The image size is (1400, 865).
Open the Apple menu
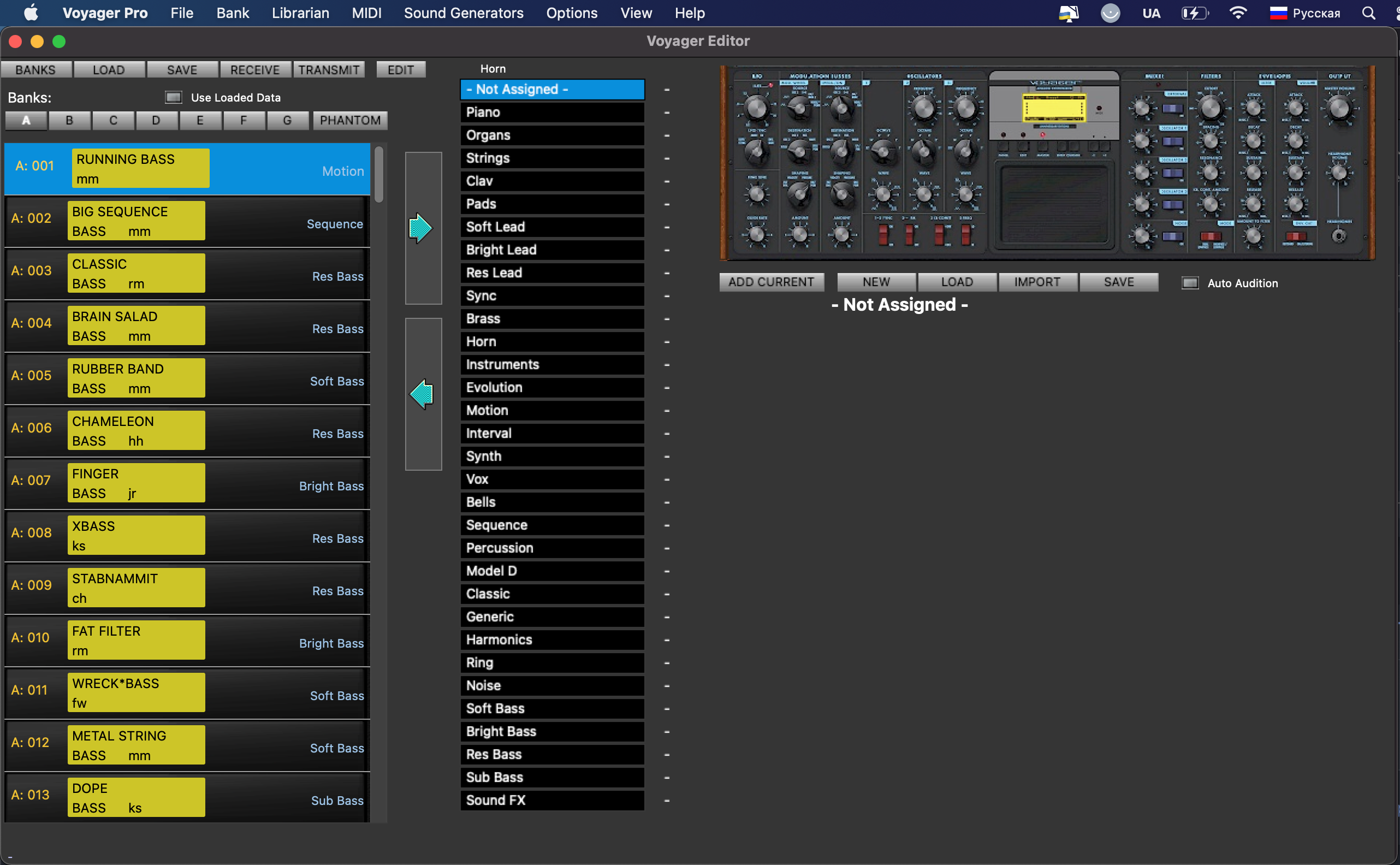[31, 13]
